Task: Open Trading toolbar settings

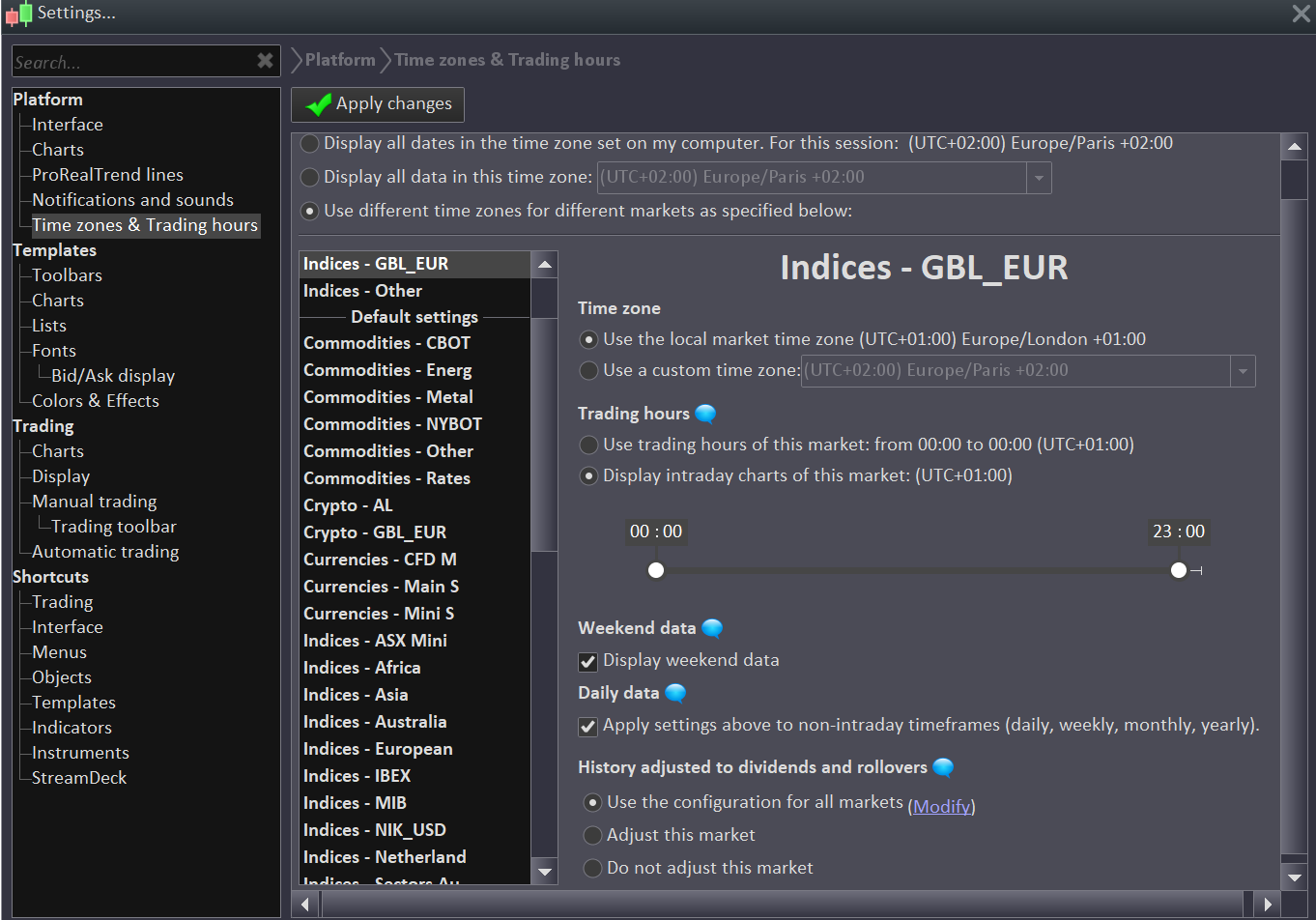Action: click(x=114, y=527)
